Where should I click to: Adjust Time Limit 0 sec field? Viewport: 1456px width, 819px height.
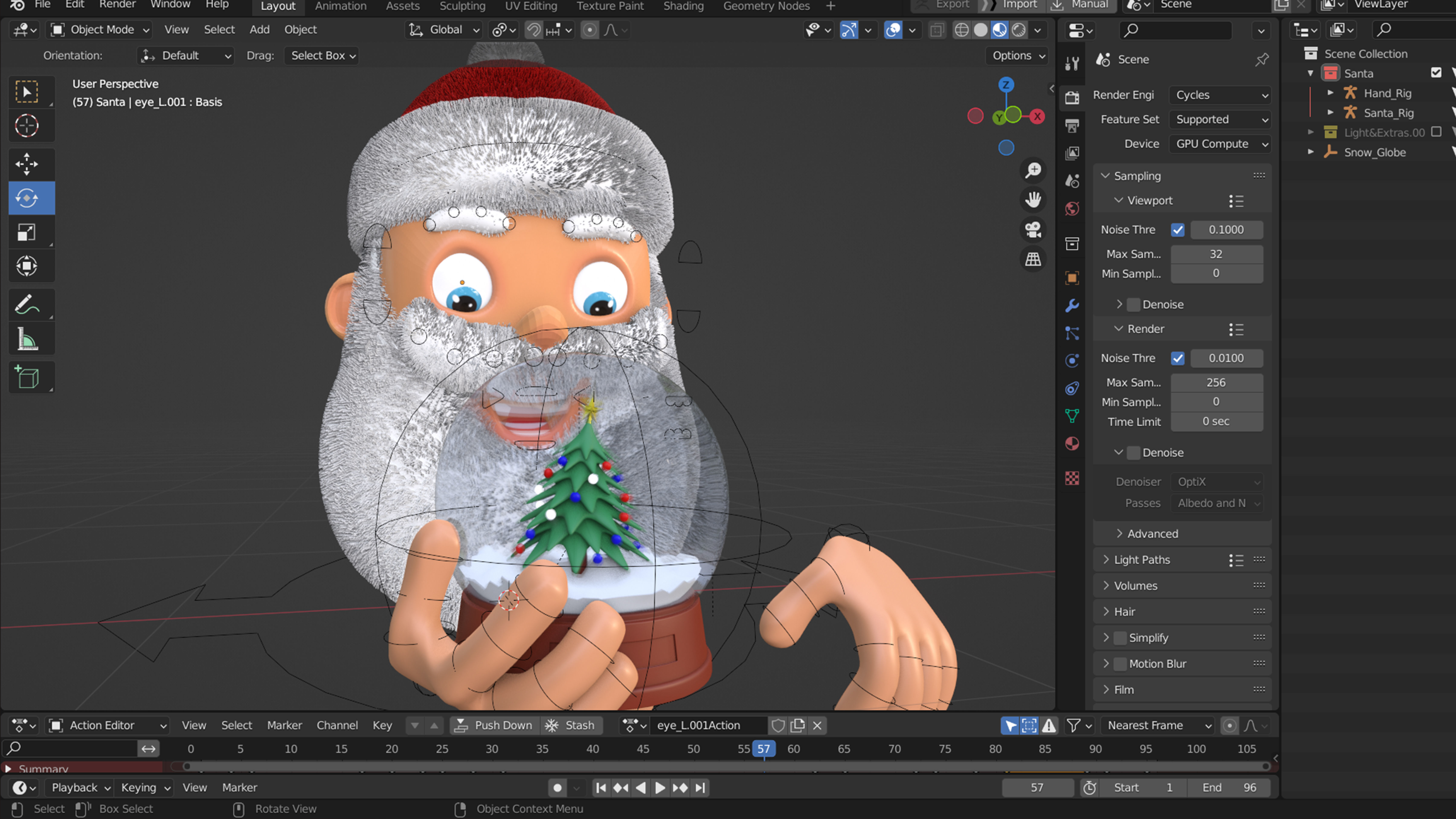pos(1216,422)
